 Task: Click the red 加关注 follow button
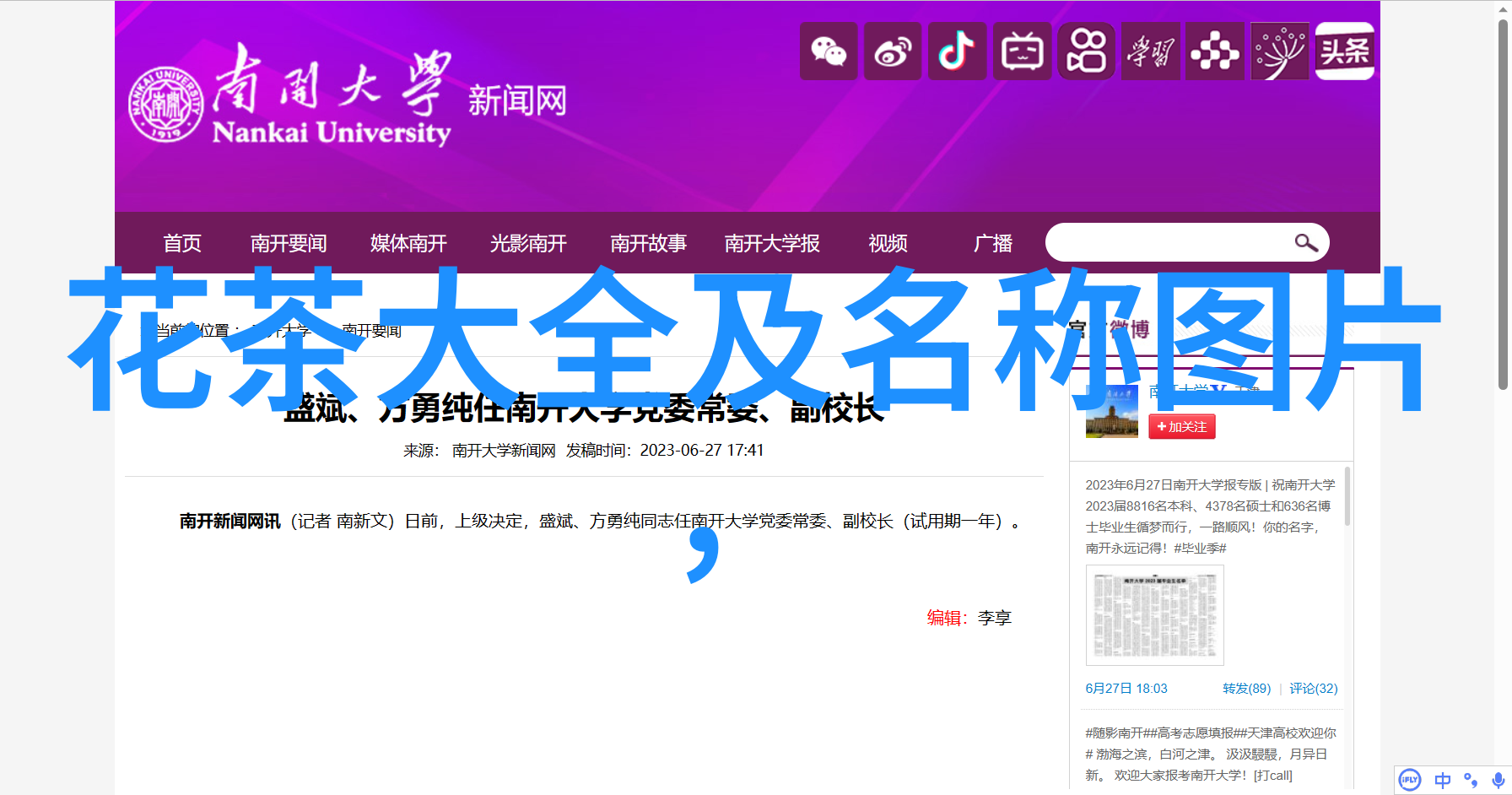[x=1181, y=427]
